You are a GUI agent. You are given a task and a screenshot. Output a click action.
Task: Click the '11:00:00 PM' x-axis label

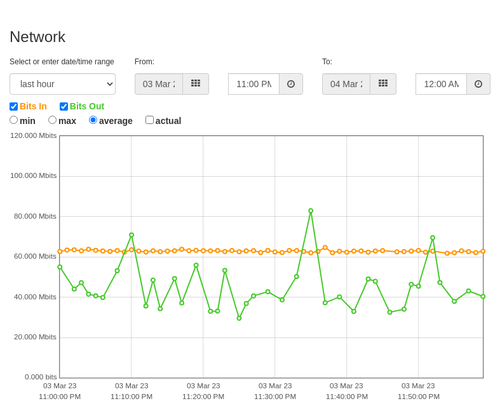(60, 397)
